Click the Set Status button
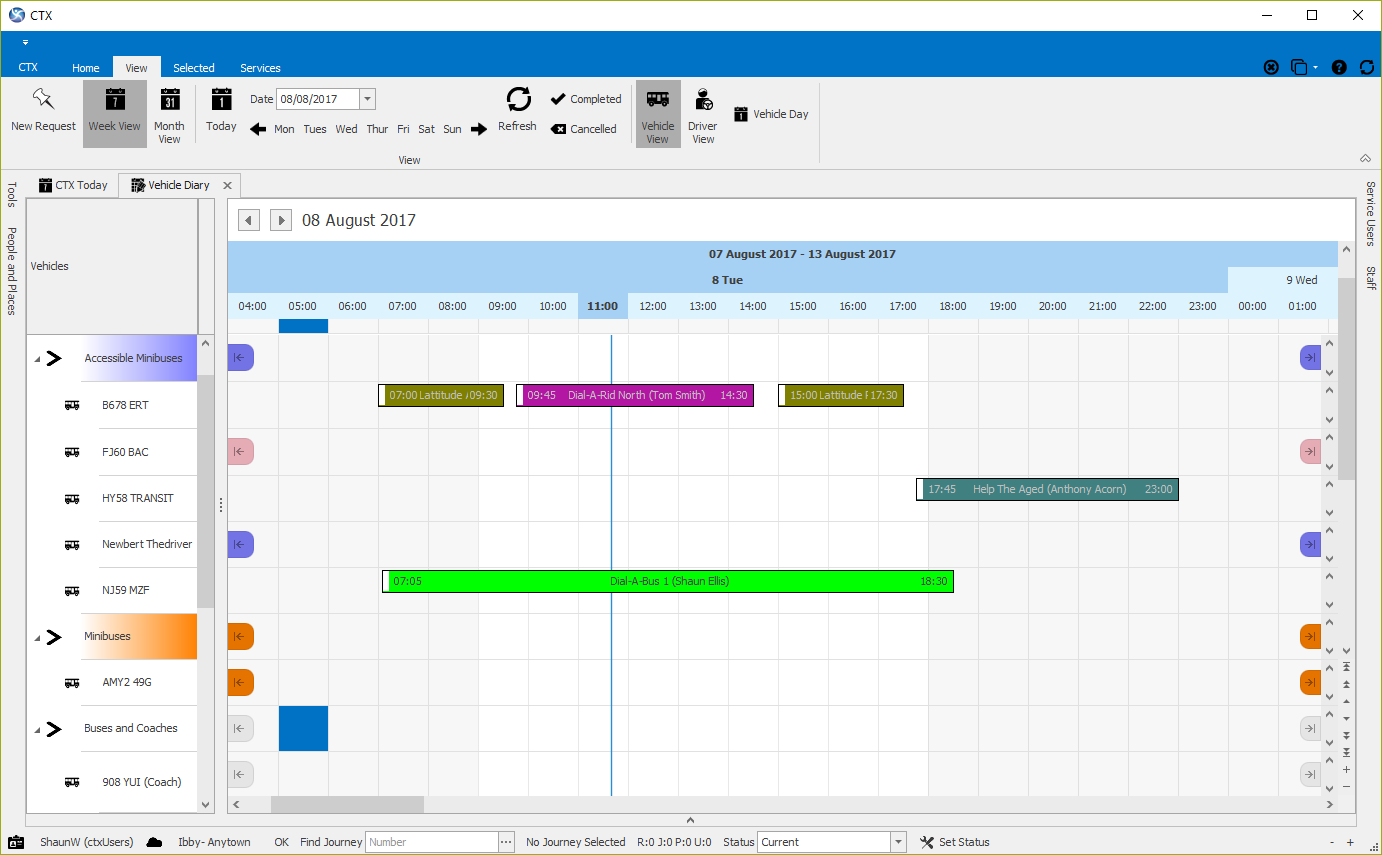1382x855 pixels. point(955,842)
